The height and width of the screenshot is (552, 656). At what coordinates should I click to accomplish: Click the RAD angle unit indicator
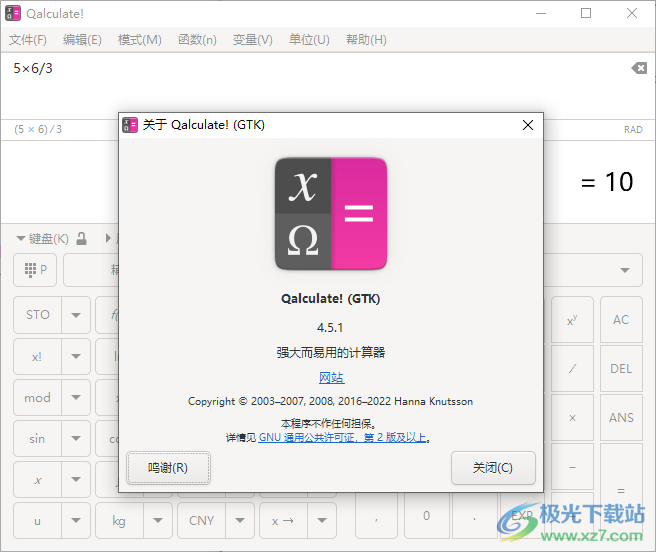[633, 130]
